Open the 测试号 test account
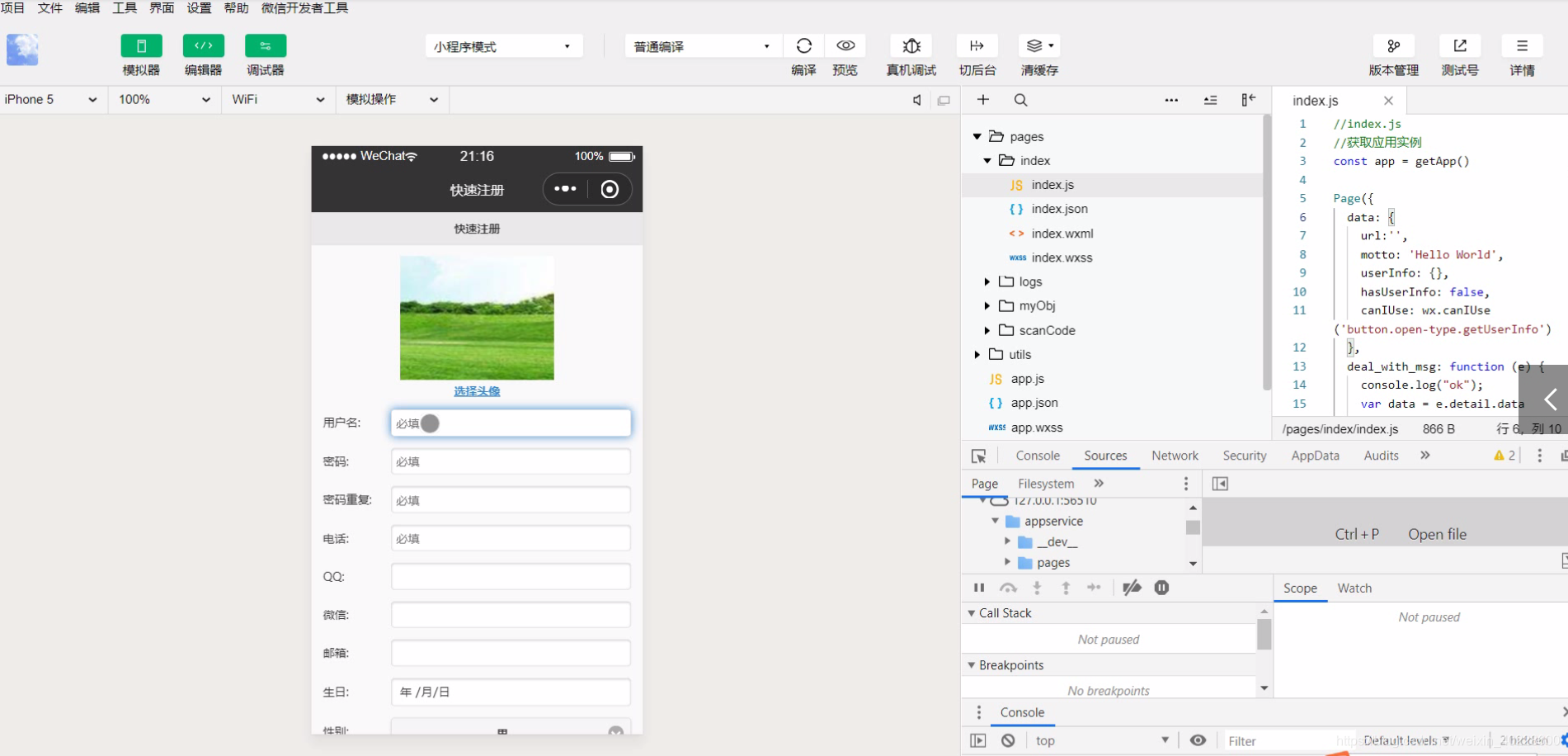 click(x=1460, y=45)
